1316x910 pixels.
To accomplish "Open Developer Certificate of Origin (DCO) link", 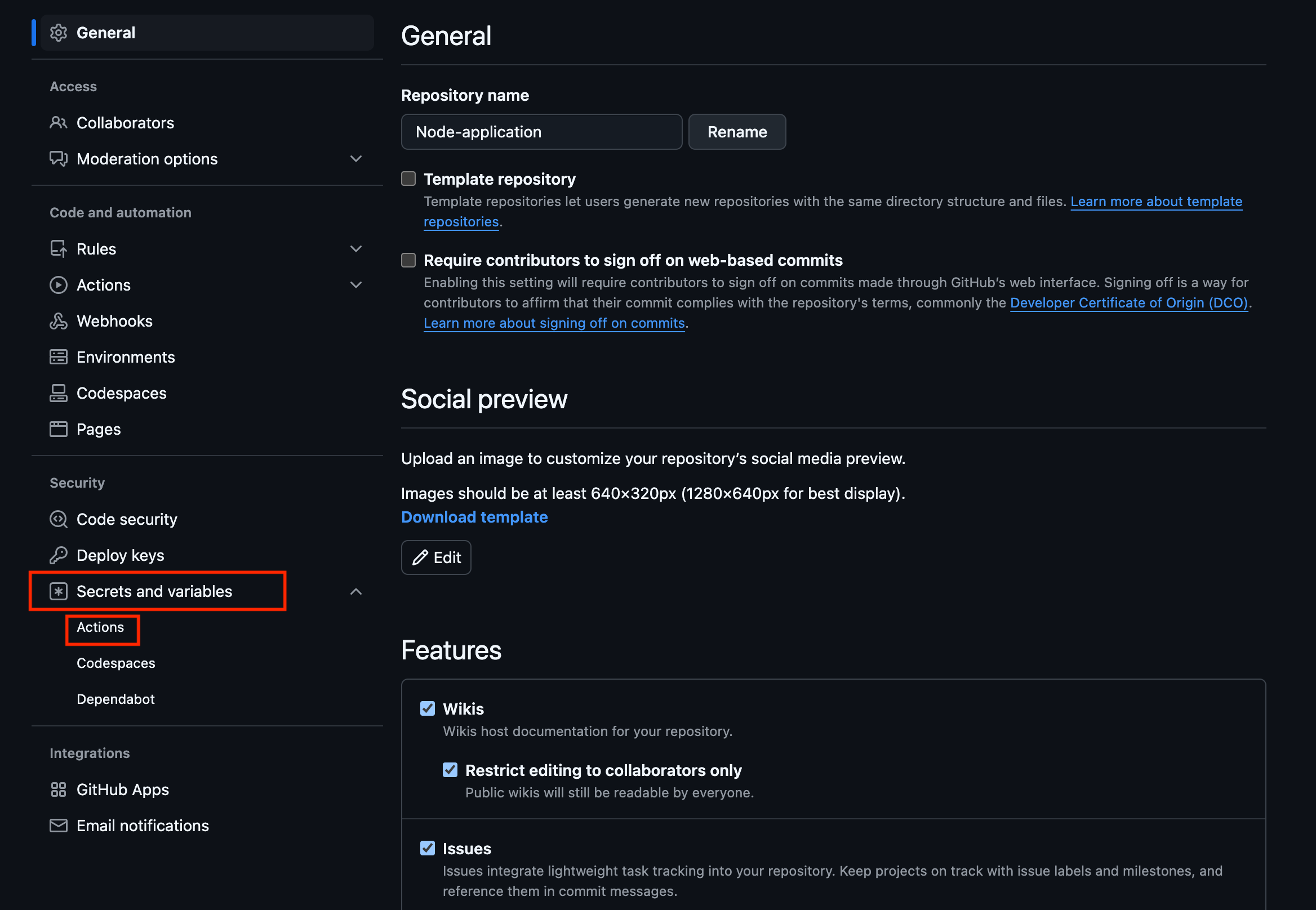I will (1129, 303).
